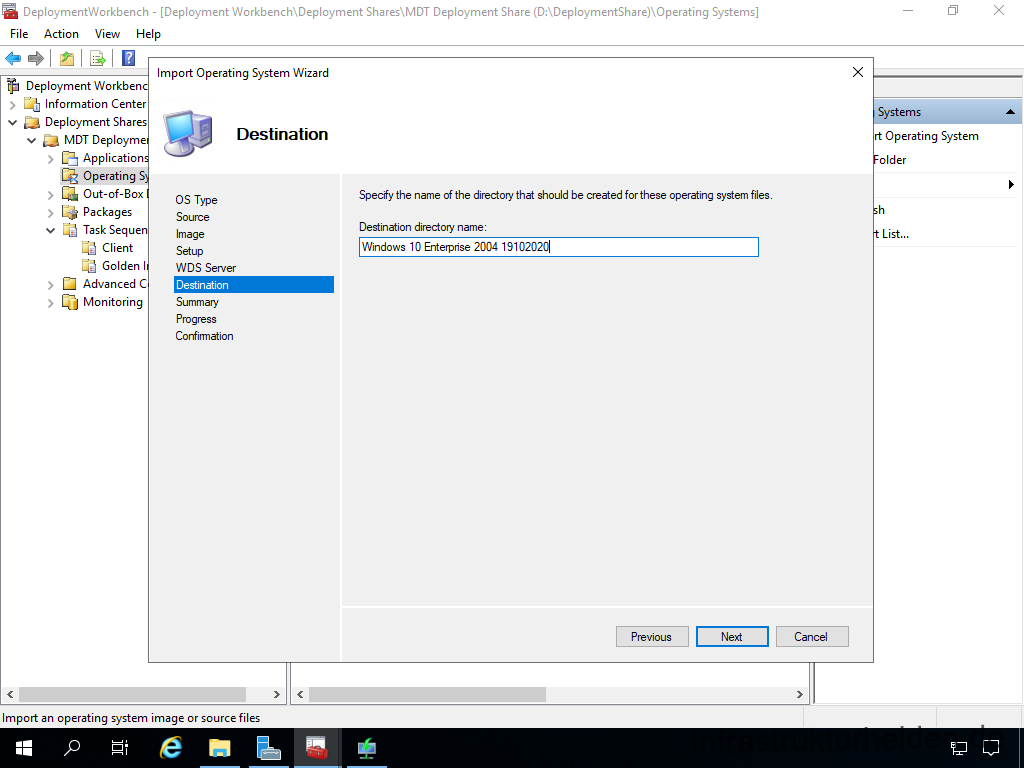Click the tree pane scroll right arrow
Screen dimensions: 1024x768
click(x=277, y=694)
